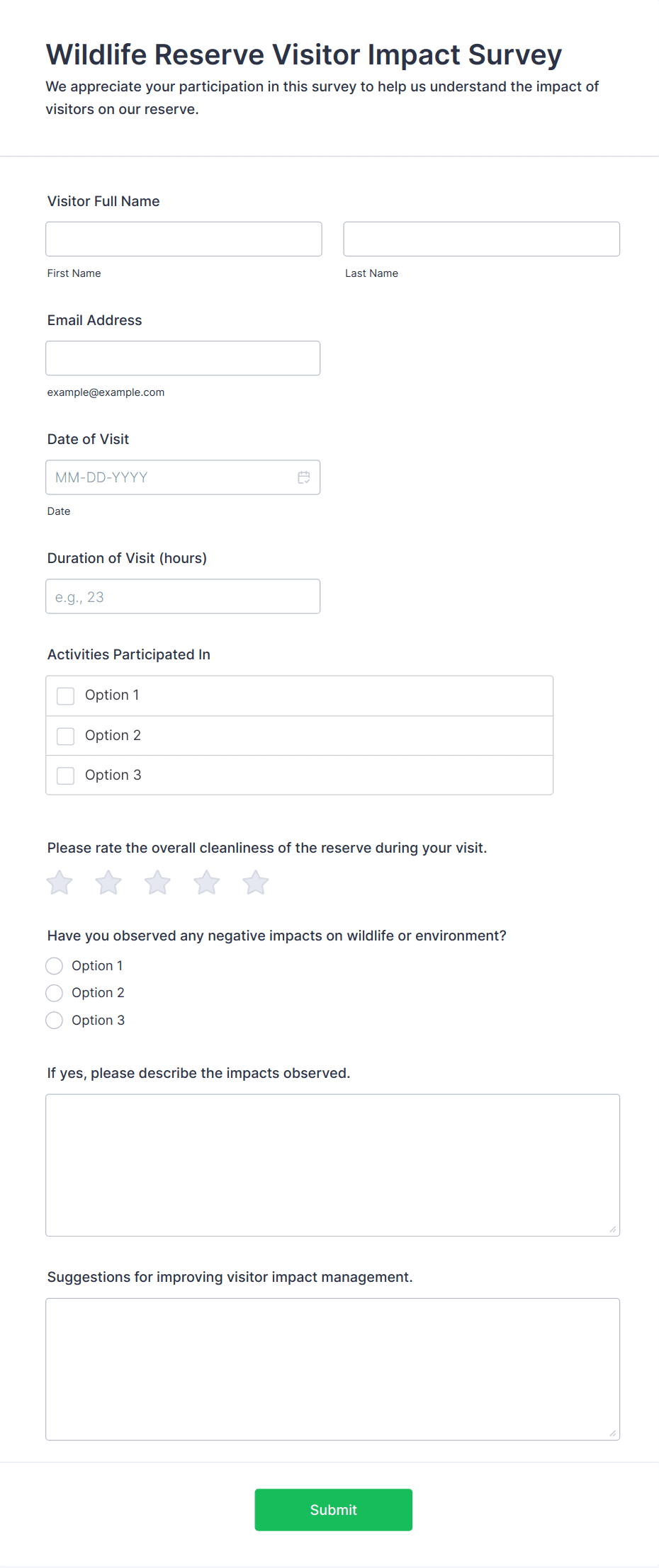Select Option 2 for negative impacts observed

click(x=55, y=993)
